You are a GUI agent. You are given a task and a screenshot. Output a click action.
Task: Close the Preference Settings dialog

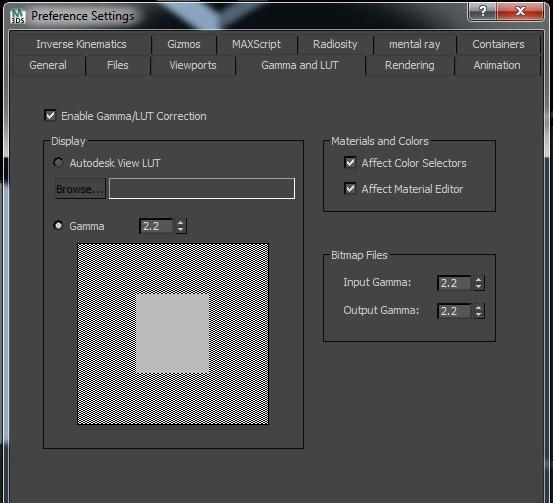tap(520, 11)
